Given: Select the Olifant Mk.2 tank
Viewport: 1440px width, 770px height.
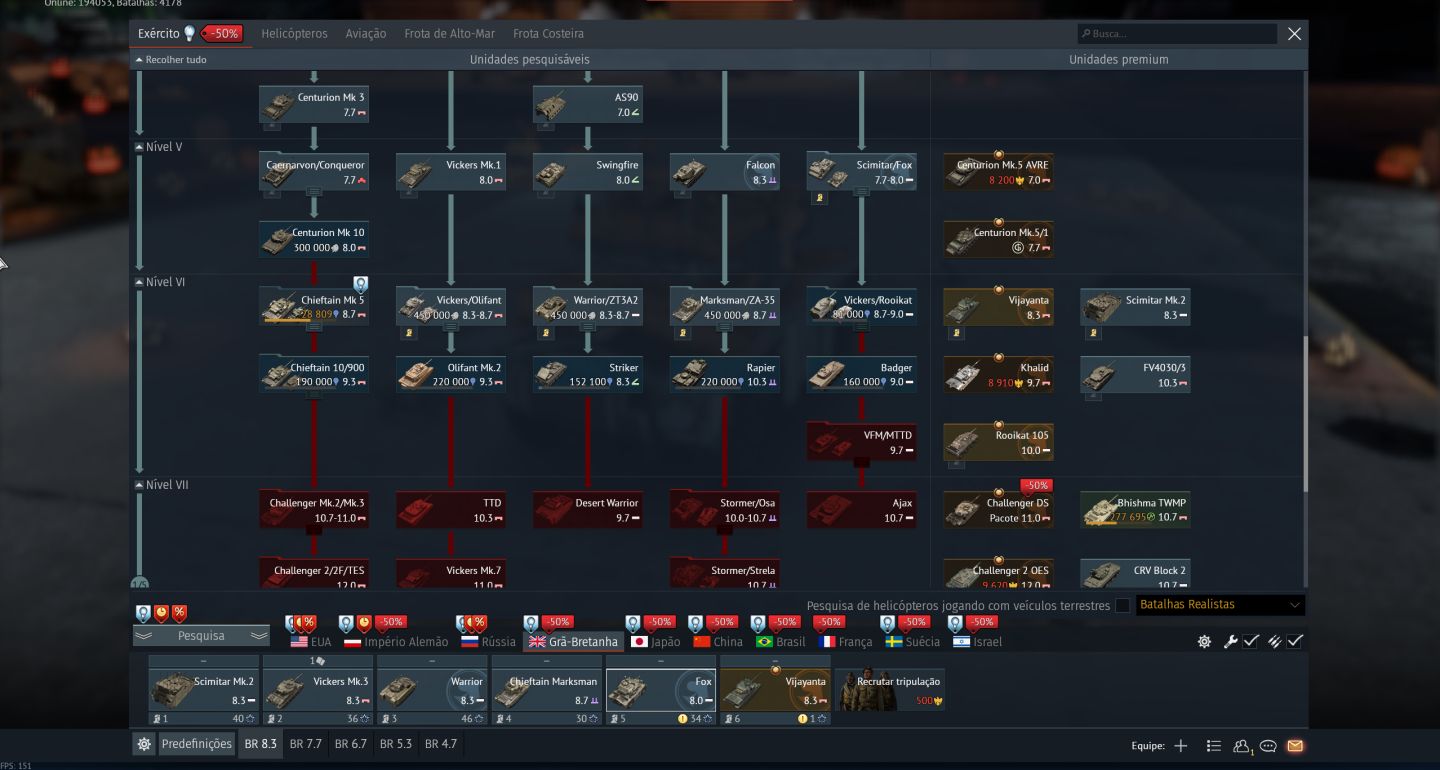Looking at the screenshot, I should click(451, 375).
